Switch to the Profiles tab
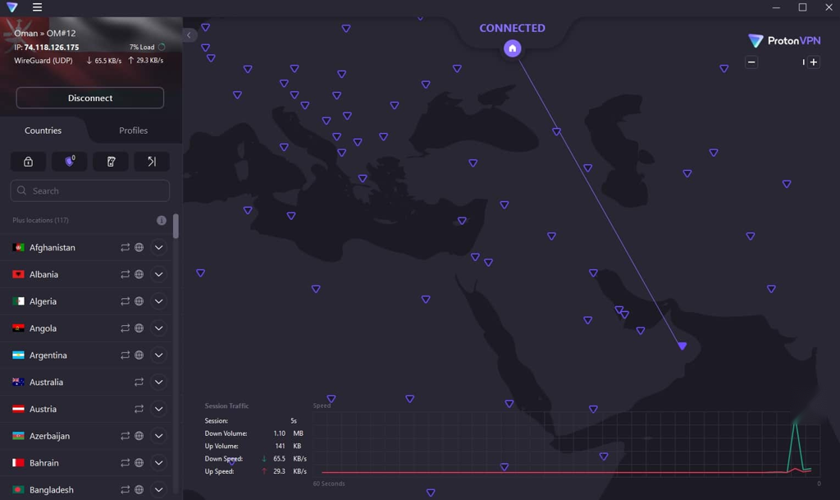This screenshot has height=500, width=840. point(133,130)
